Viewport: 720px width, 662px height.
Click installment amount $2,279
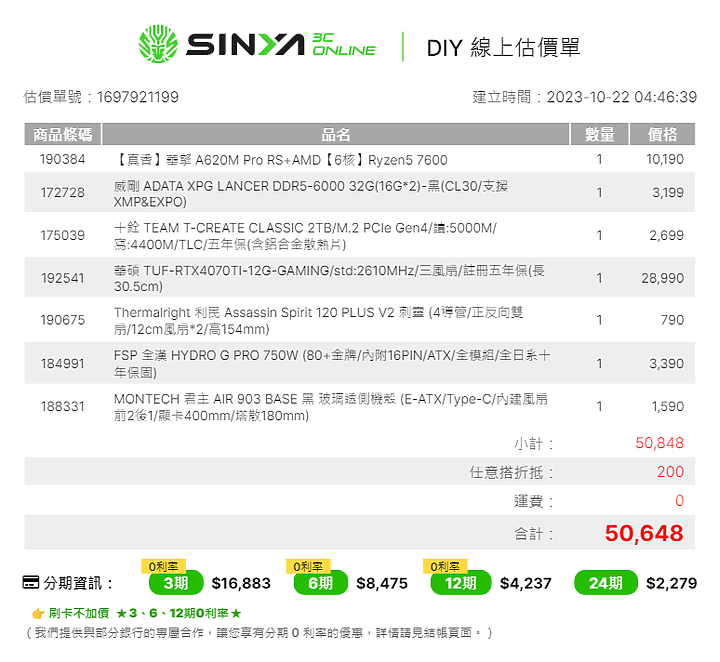pos(671,583)
